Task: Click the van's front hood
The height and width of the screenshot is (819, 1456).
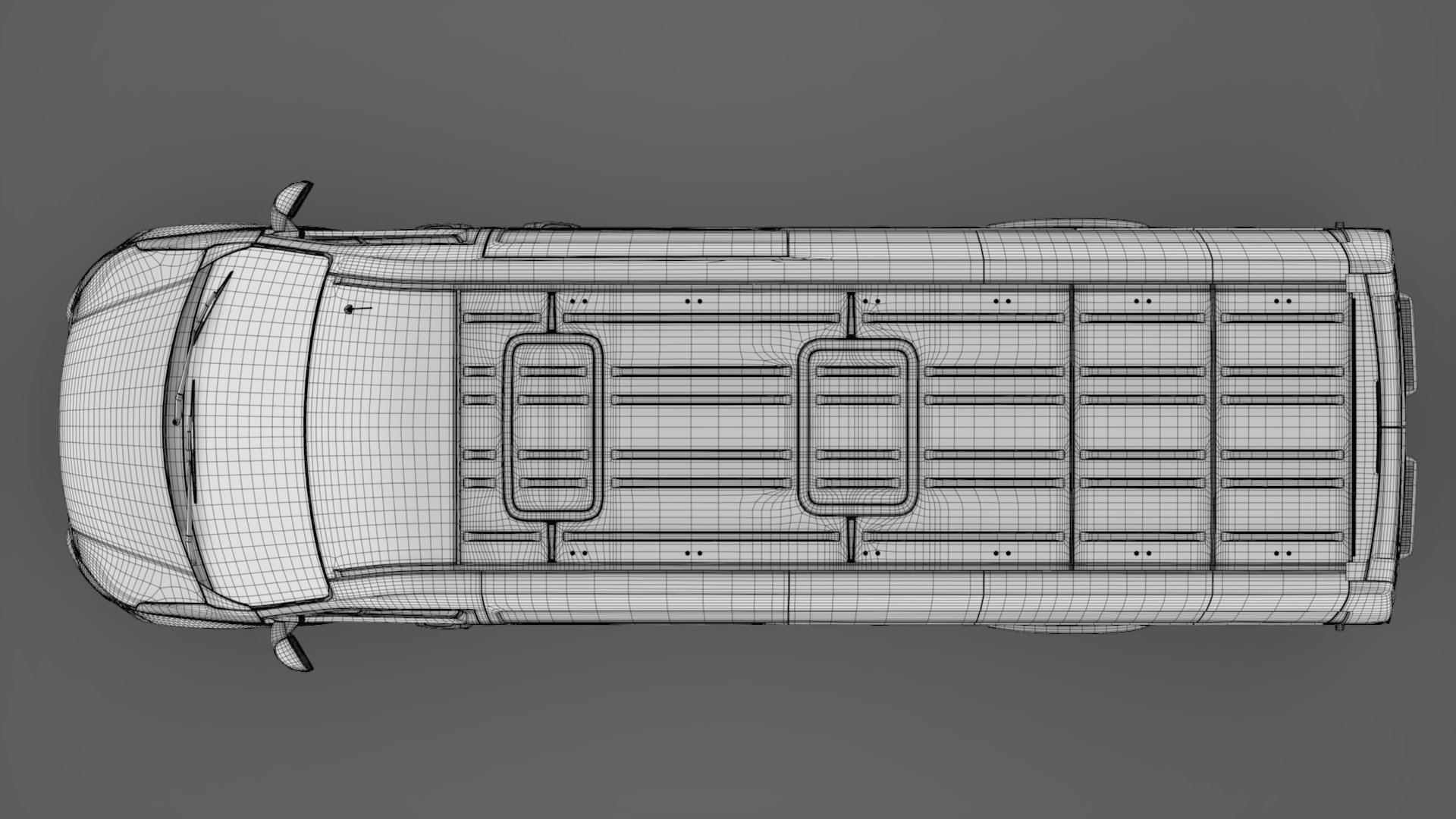Action: pyautogui.click(x=114, y=425)
